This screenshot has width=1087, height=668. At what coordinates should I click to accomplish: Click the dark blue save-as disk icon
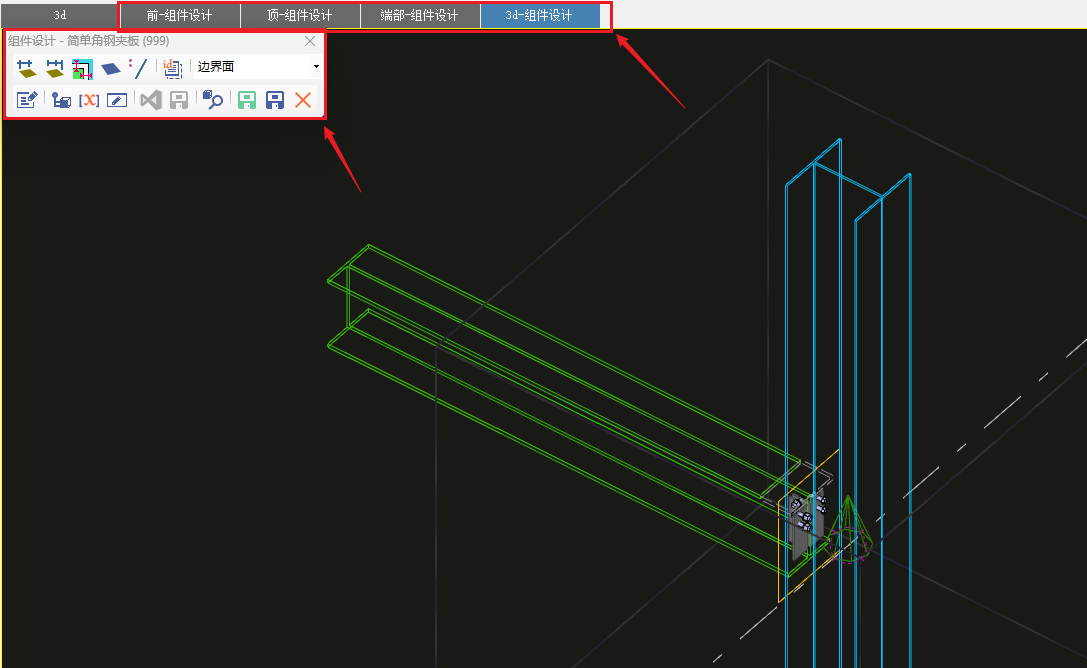275,100
